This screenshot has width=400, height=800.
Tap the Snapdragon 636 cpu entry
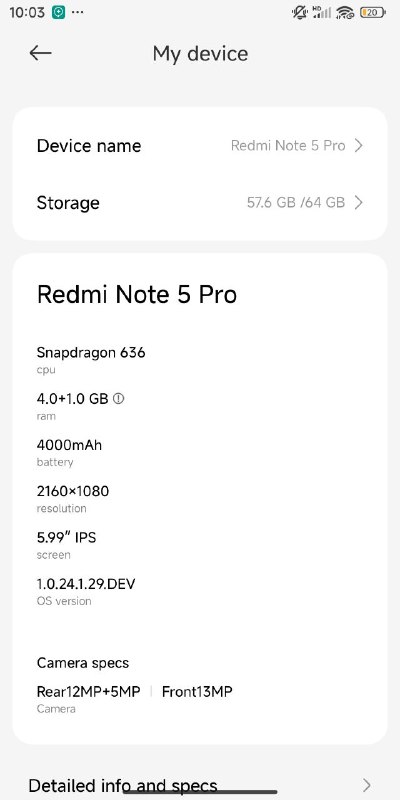(91, 353)
